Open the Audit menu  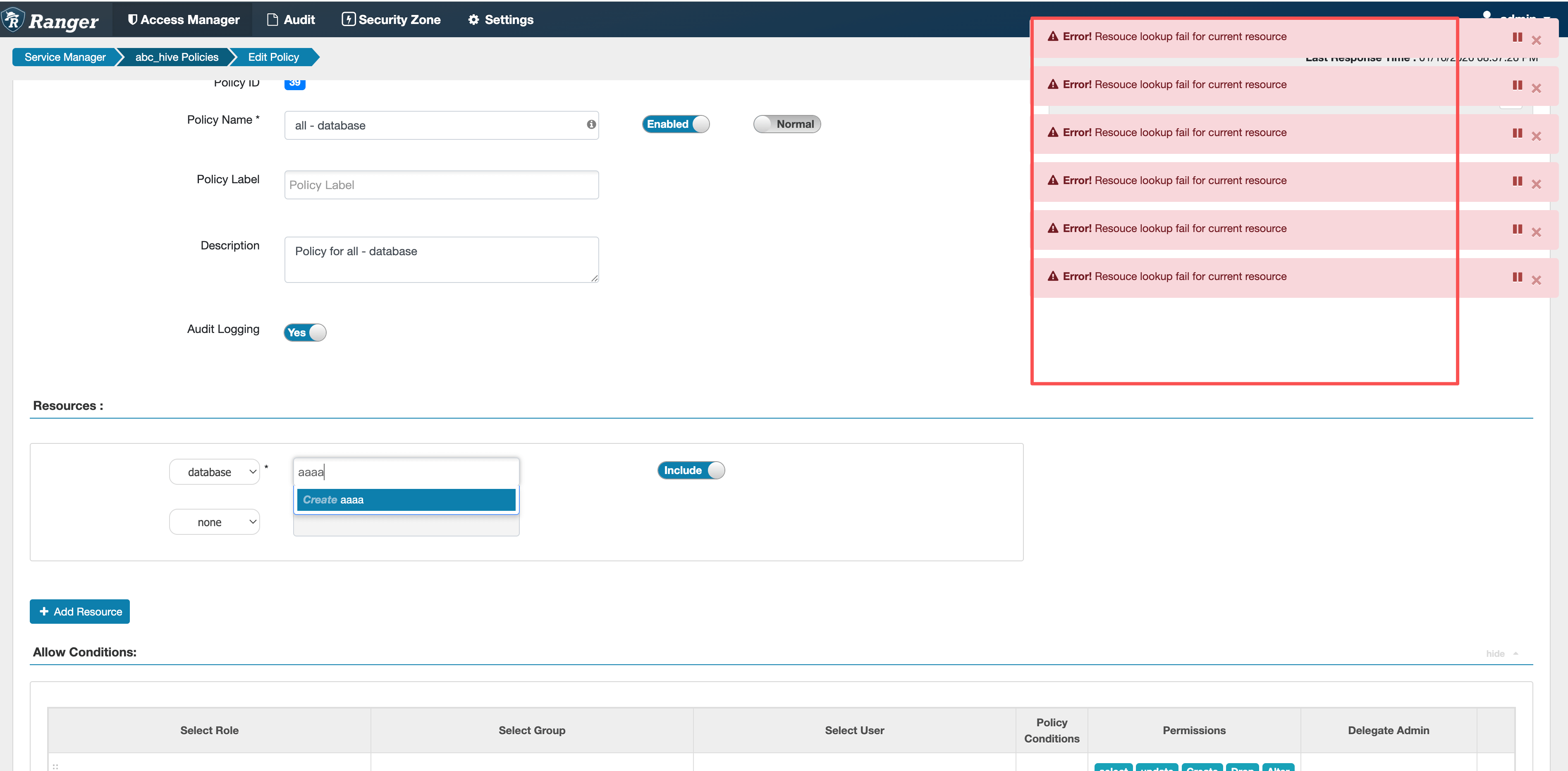tap(291, 19)
